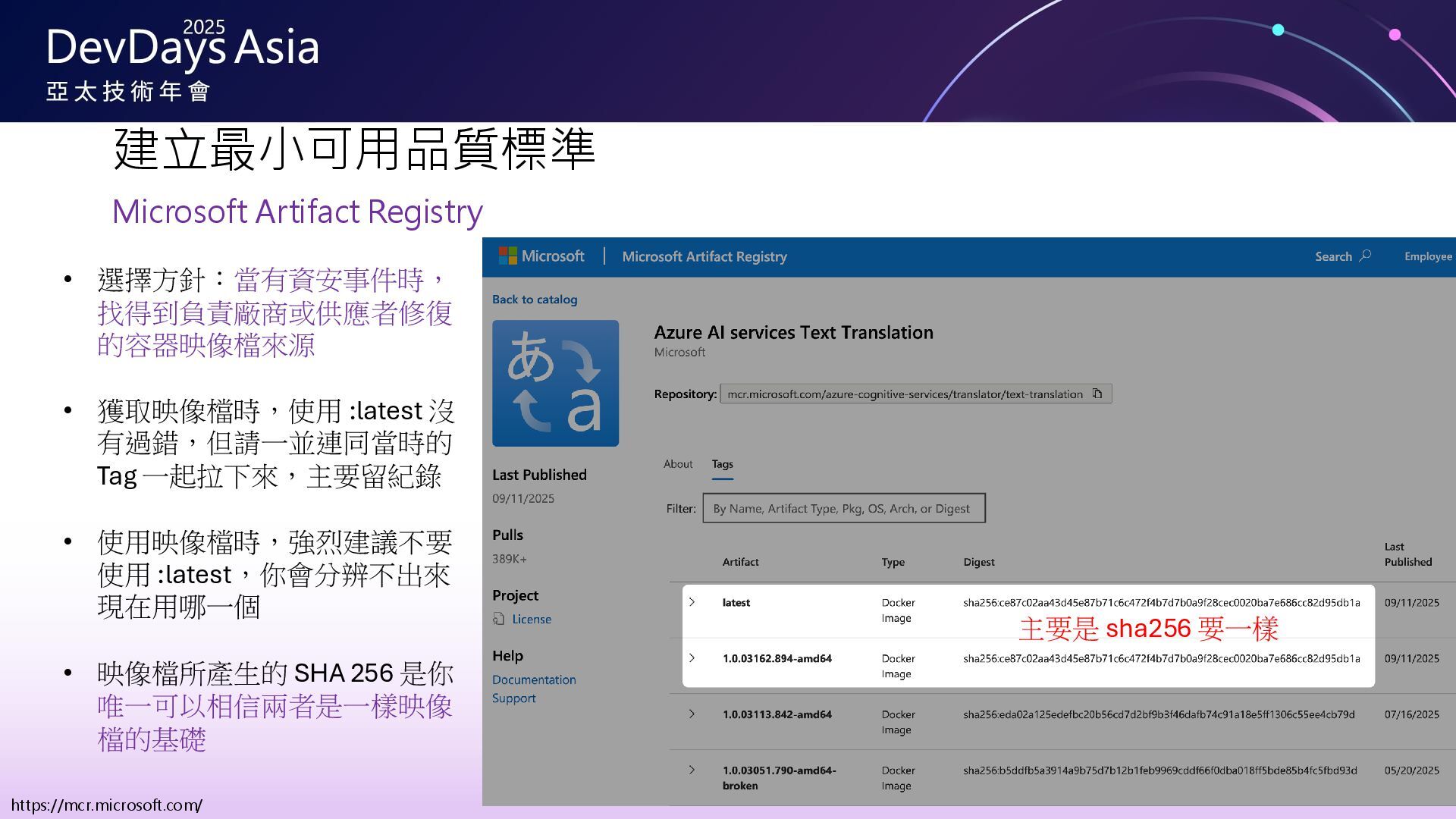Click the Microsoft Artifact Registry subtitle heading

(x=297, y=212)
